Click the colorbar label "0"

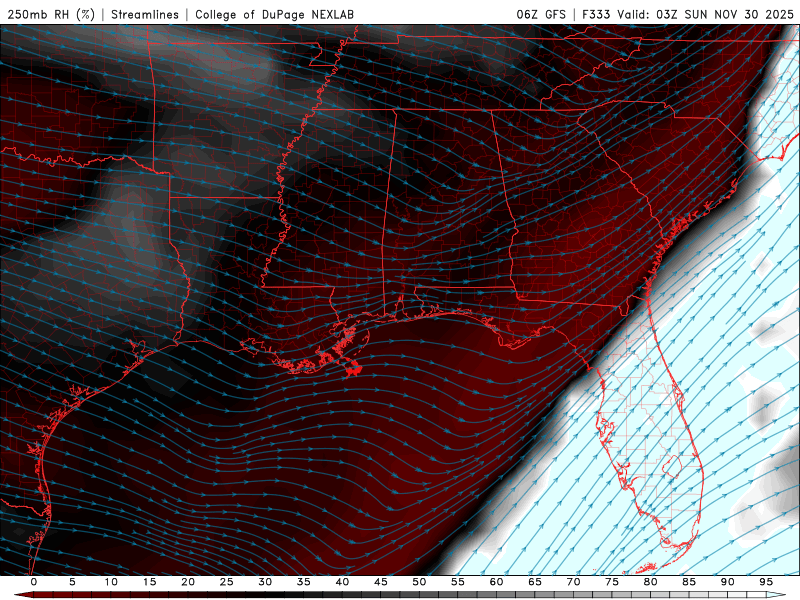coord(34,582)
